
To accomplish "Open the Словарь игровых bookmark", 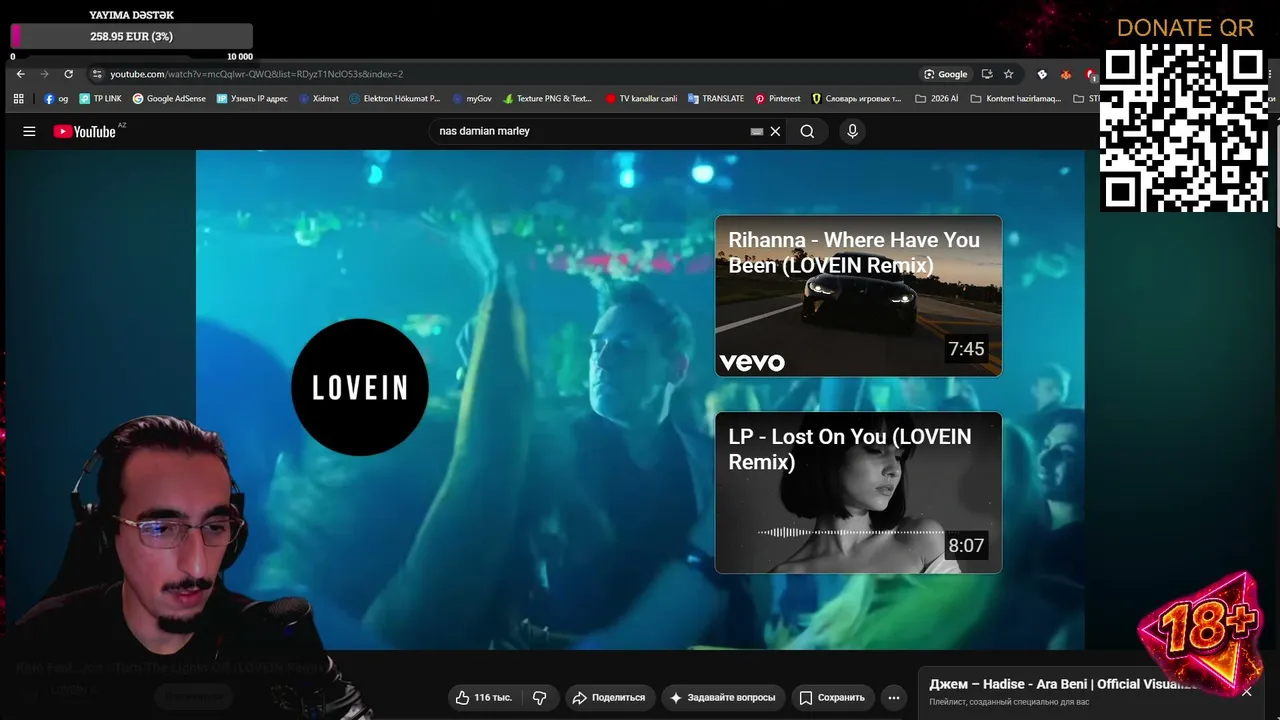I will click(x=857, y=99).
